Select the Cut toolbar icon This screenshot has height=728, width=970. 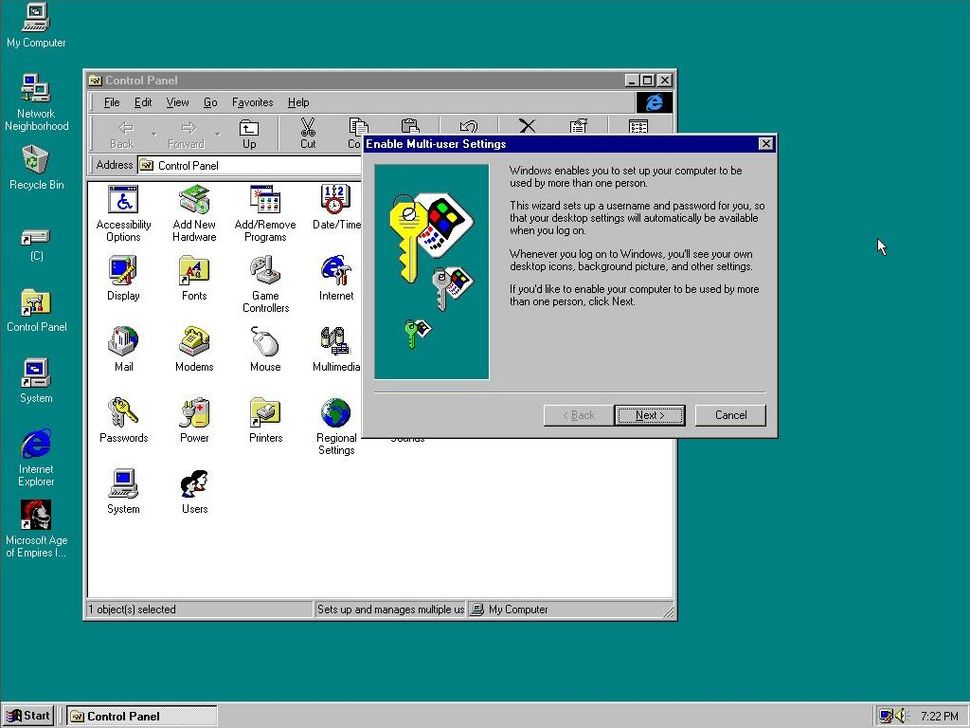coord(307,130)
